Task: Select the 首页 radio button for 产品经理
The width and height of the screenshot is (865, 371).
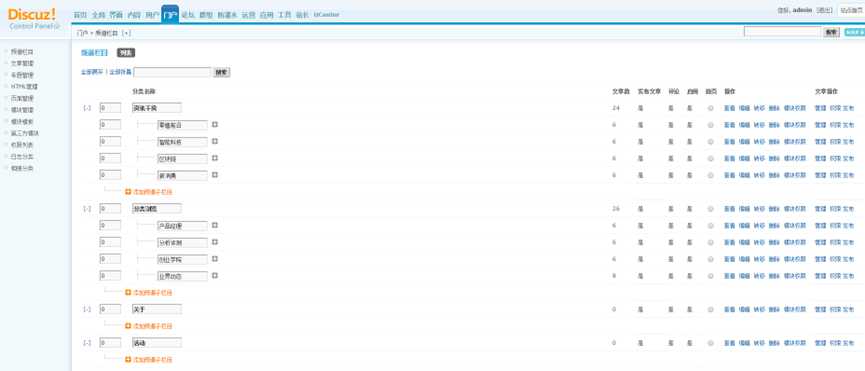Action: (711, 225)
